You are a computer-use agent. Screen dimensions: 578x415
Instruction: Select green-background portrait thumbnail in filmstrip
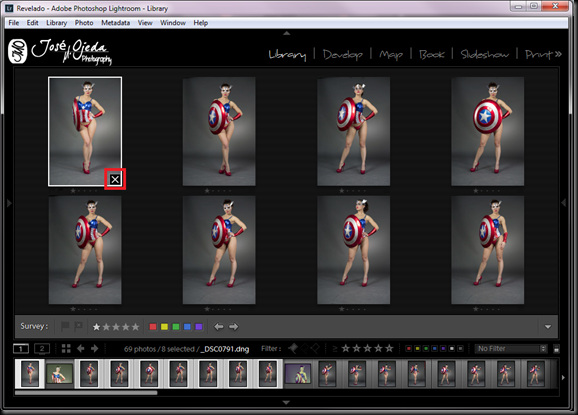coord(60,374)
